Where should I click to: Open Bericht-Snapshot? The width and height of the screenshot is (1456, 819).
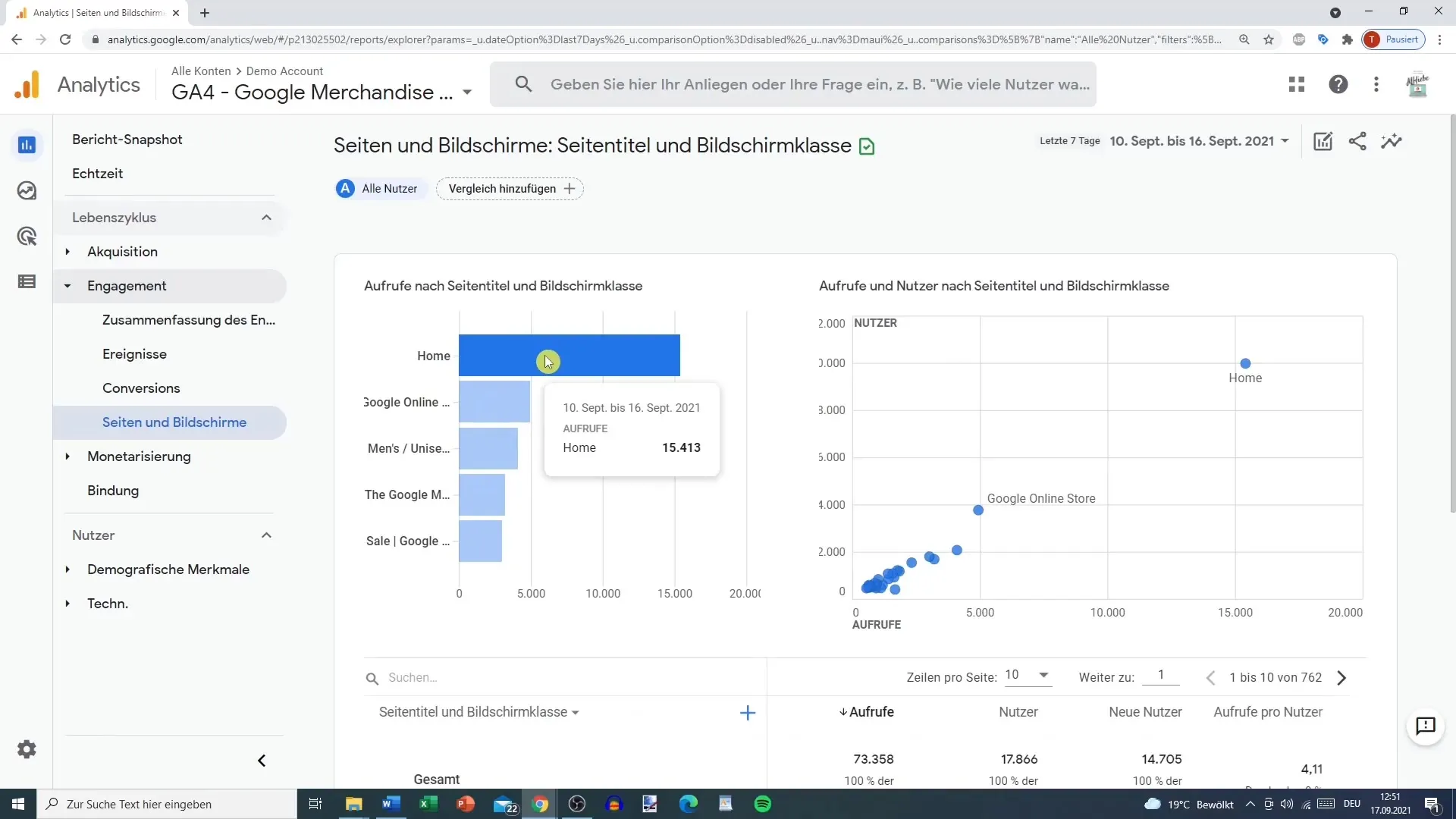[127, 140]
